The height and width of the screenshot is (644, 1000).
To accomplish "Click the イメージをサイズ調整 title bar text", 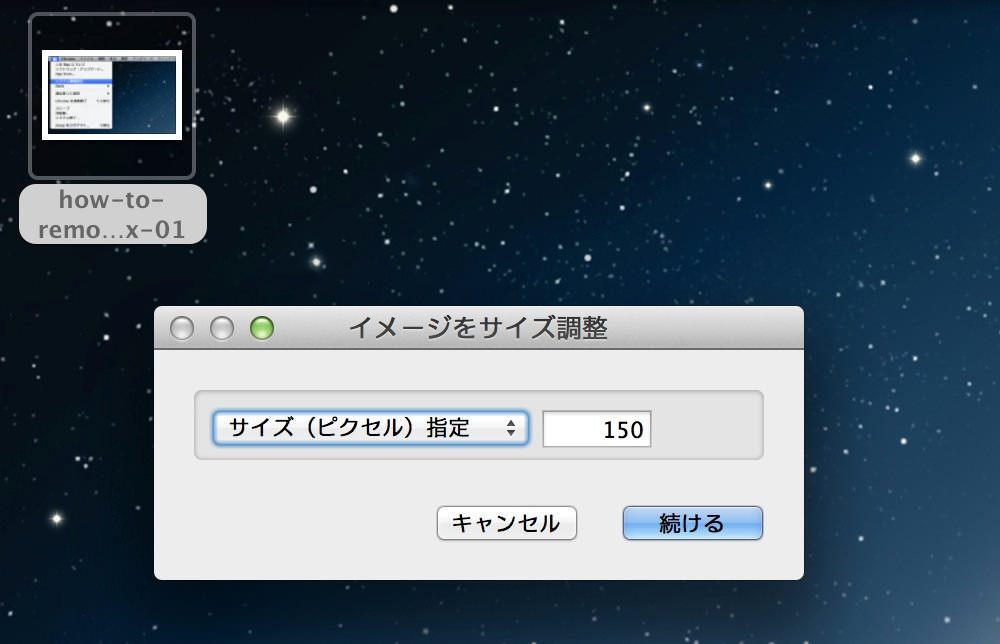I will (478, 328).
